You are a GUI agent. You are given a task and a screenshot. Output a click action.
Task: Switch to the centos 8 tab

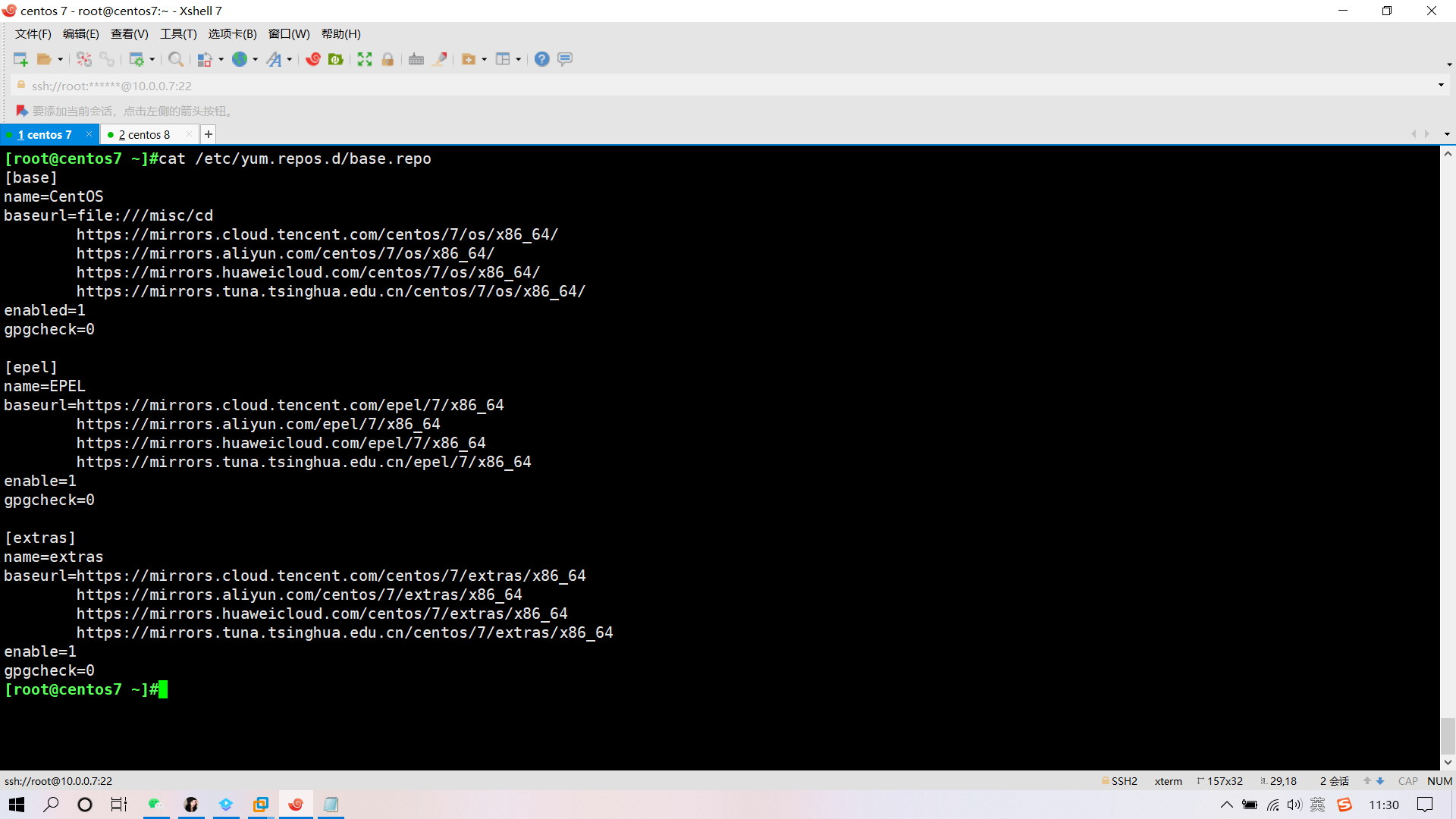click(144, 135)
